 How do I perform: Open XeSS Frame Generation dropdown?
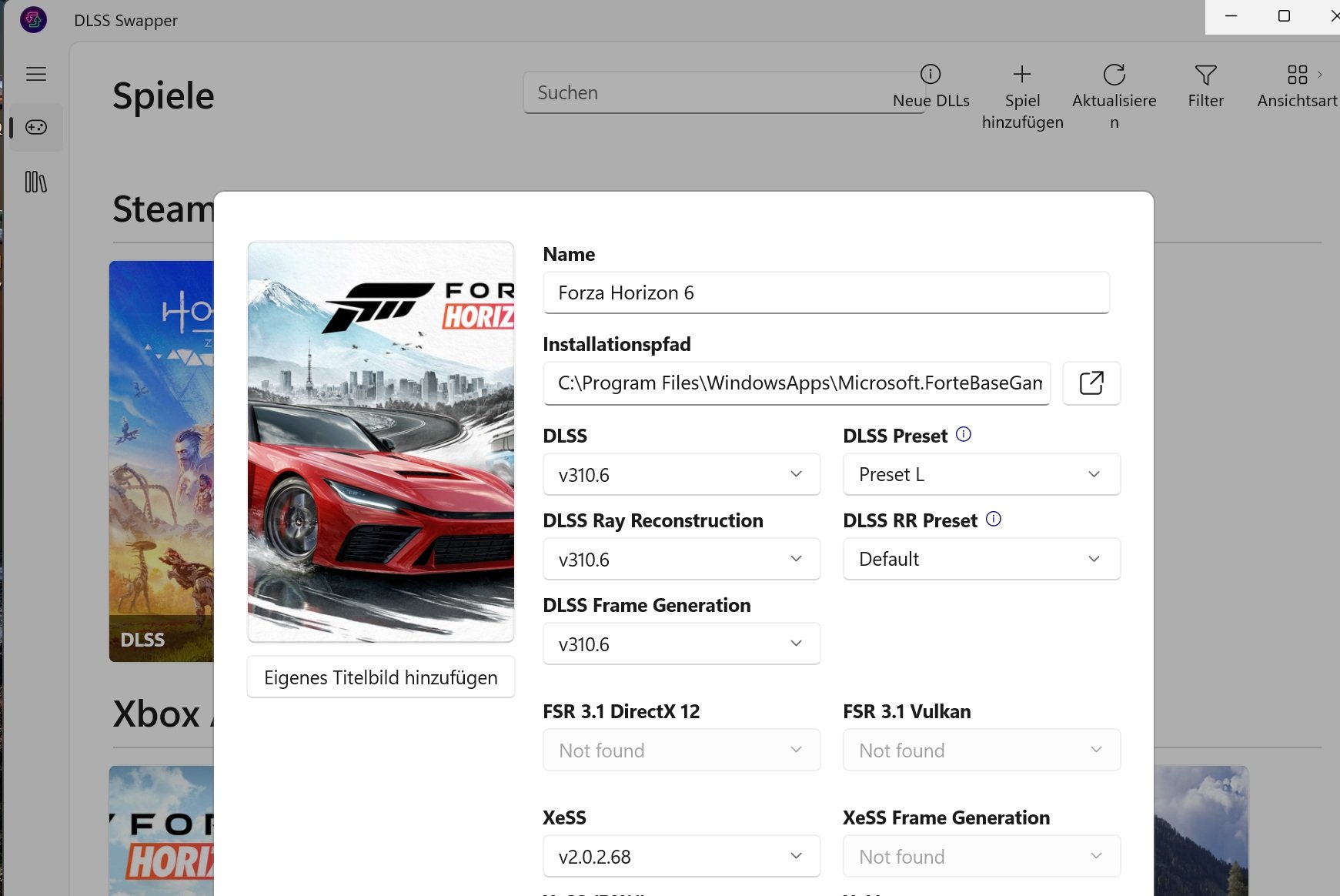(x=982, y=856)
